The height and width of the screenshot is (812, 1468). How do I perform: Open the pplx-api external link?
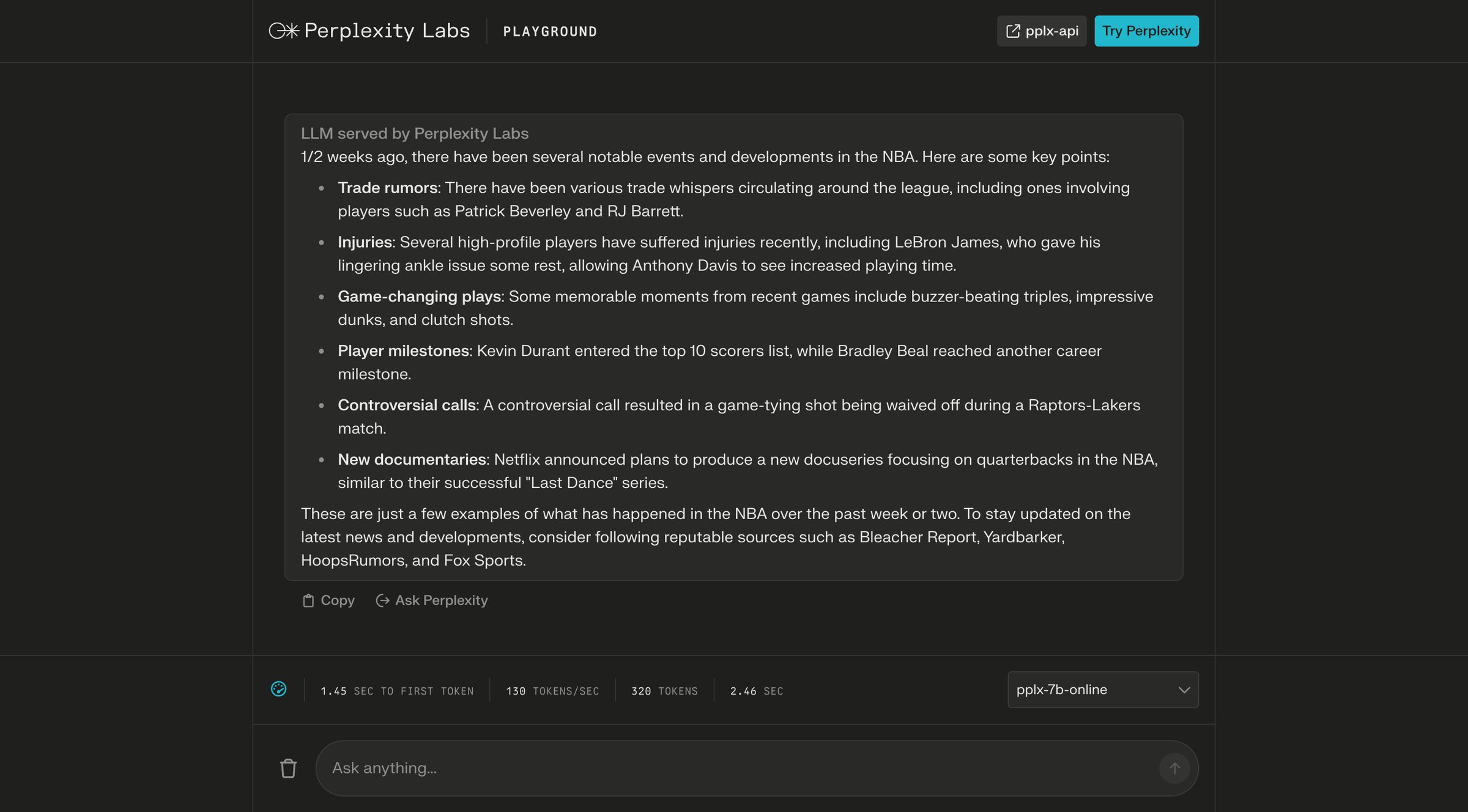coord(1042,31)
